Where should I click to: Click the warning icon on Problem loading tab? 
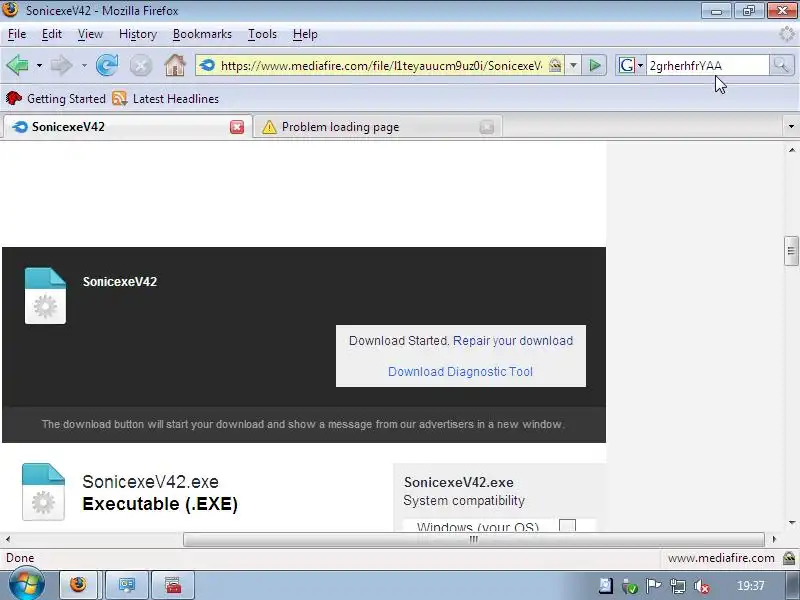(x=269, y=127)
